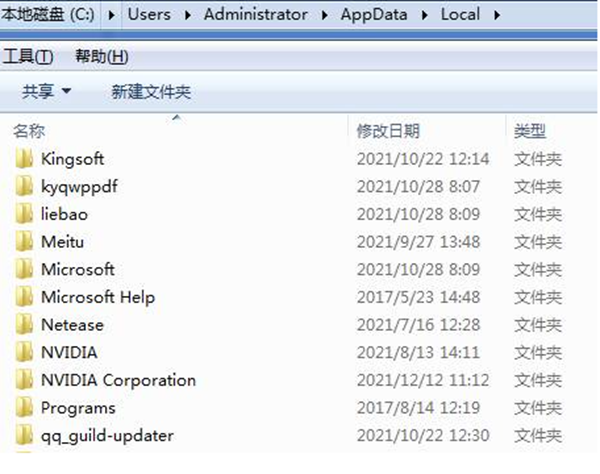Go to Users in address bar
Screen dimensions: 600x474
pyautogui.click(x=149, y=15)
